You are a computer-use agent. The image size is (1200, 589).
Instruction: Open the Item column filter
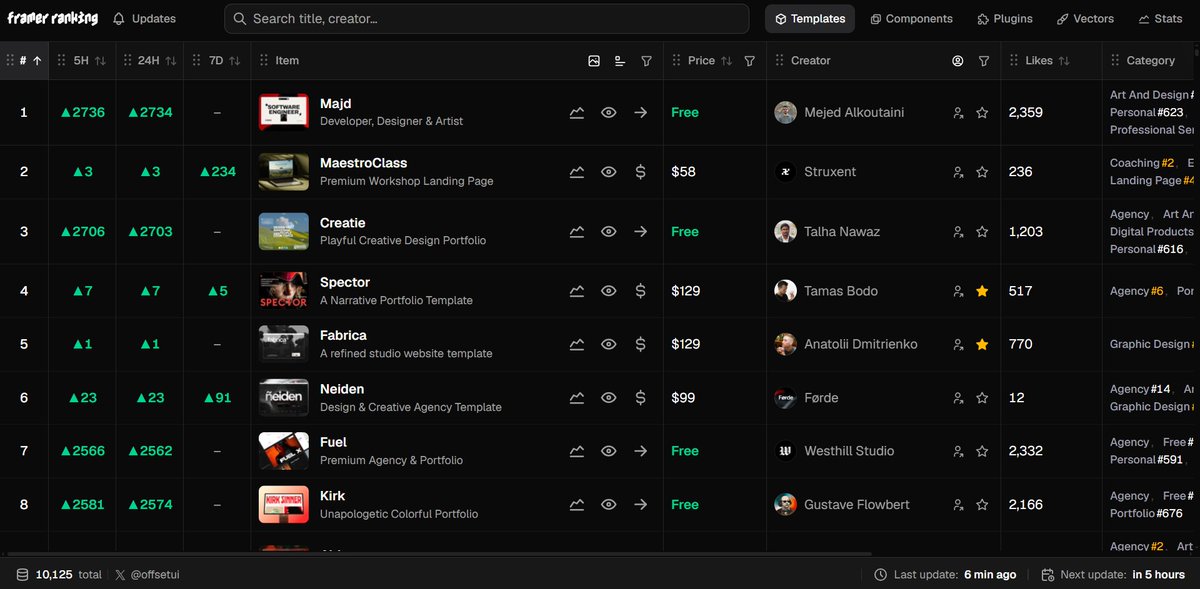(646, 61)
